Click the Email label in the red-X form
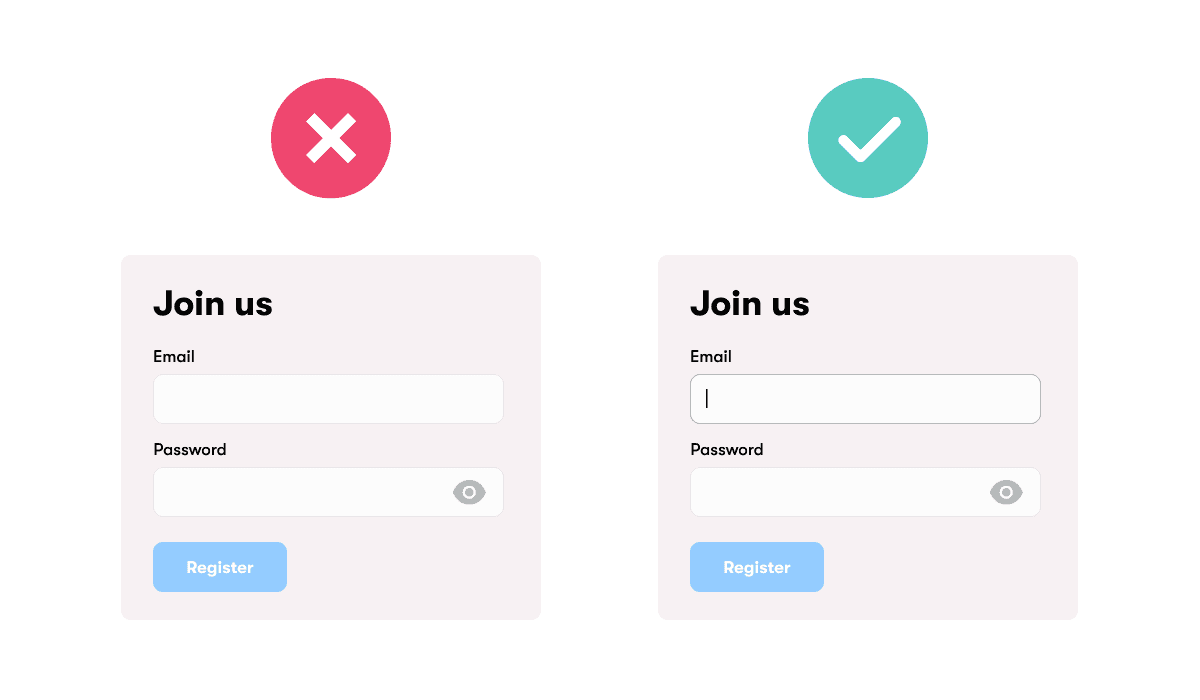The height and width of the screenshot is (700, 1200). (x=174, y=357)
